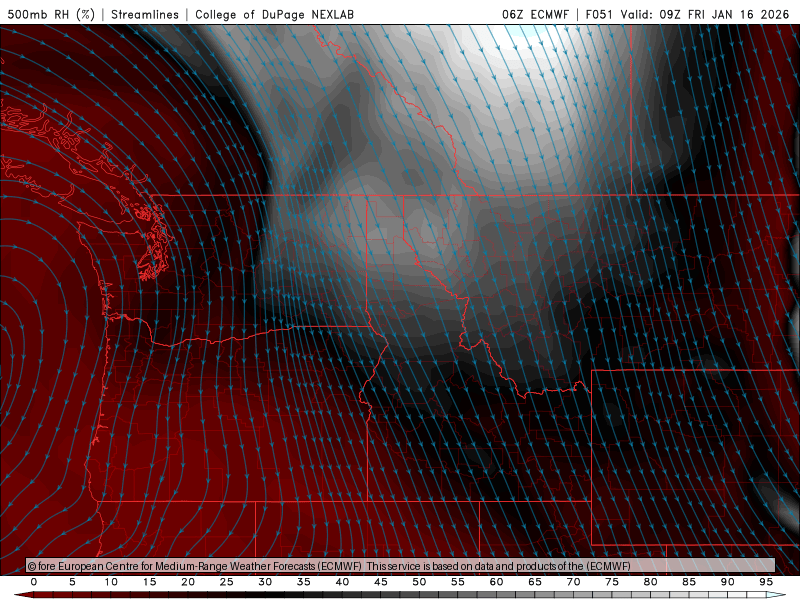This screenshot has width=800, height=600.
Task: Click the color scale label '95'
Action: [766, 582]
